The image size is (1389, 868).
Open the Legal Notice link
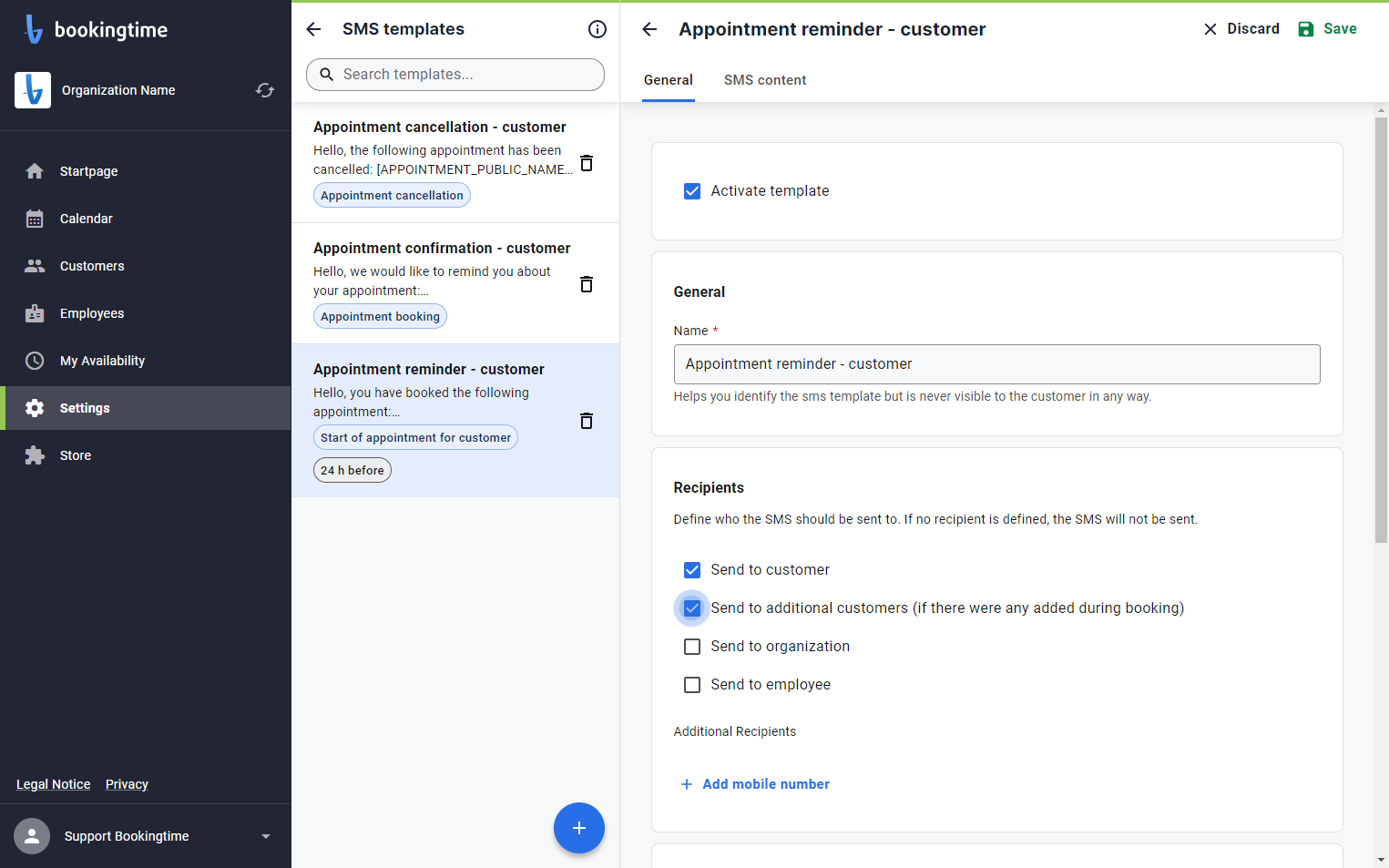point(54,784)
